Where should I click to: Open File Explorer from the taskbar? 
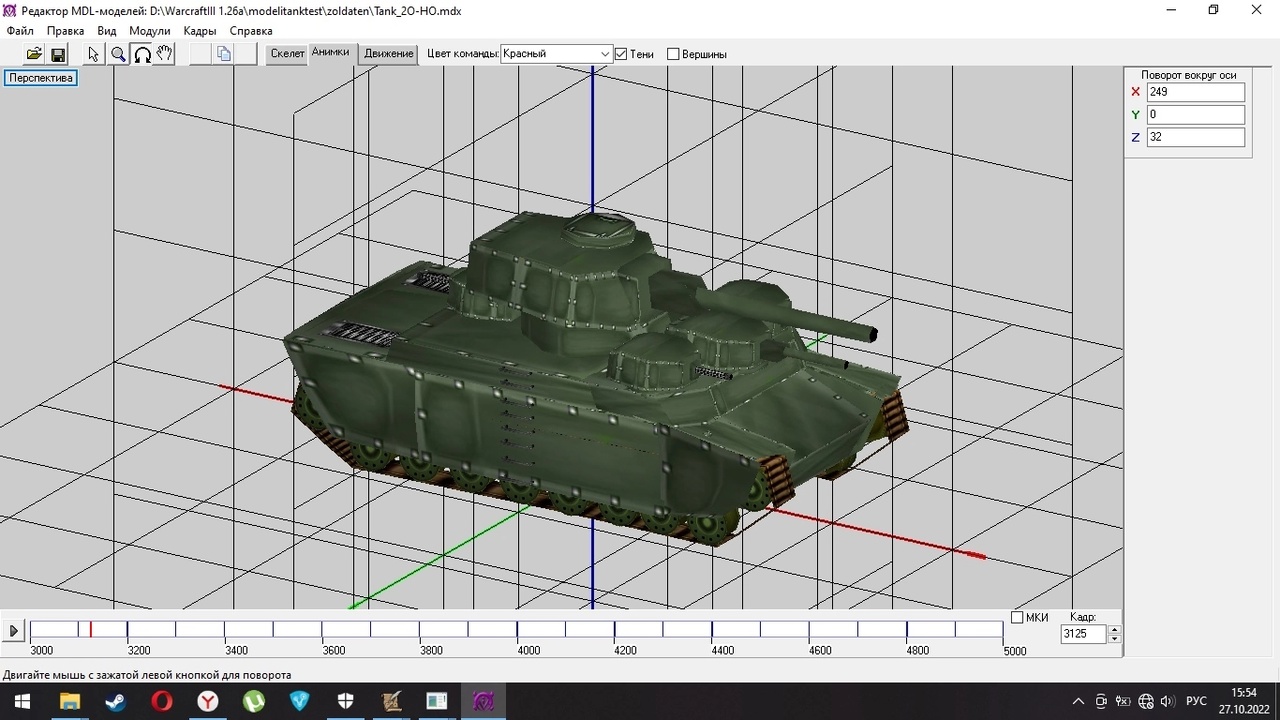point(70,701)
